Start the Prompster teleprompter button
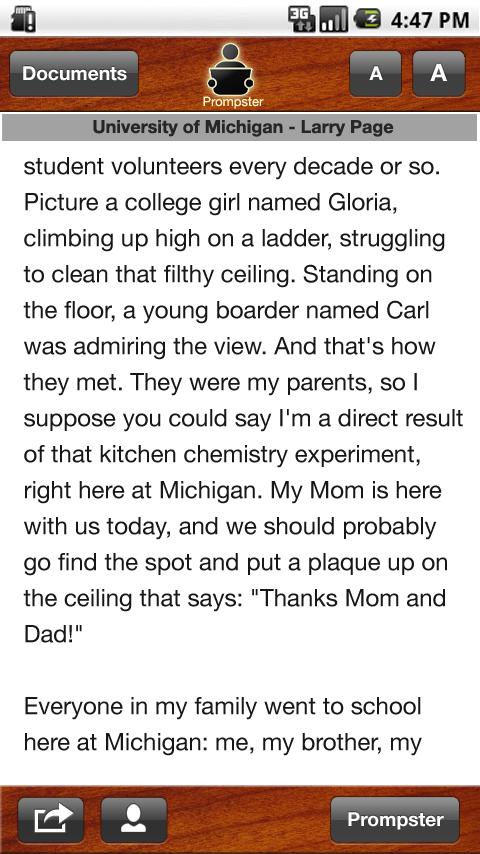The height and width of the screenshot is (854, 480). 395,820
